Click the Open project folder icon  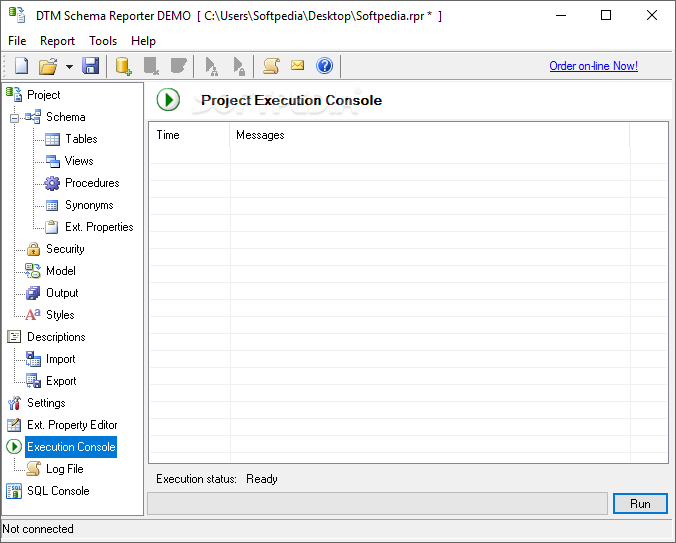click(x=48, y=66)
